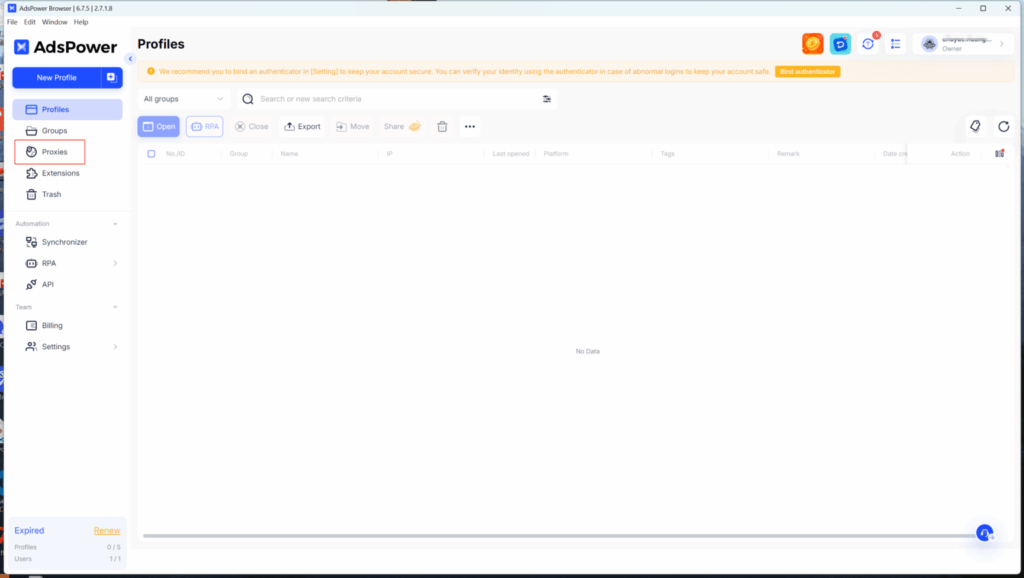Open the three-dots more actions menu
The image size is (1024, 578).
click(x=470, y=127)
